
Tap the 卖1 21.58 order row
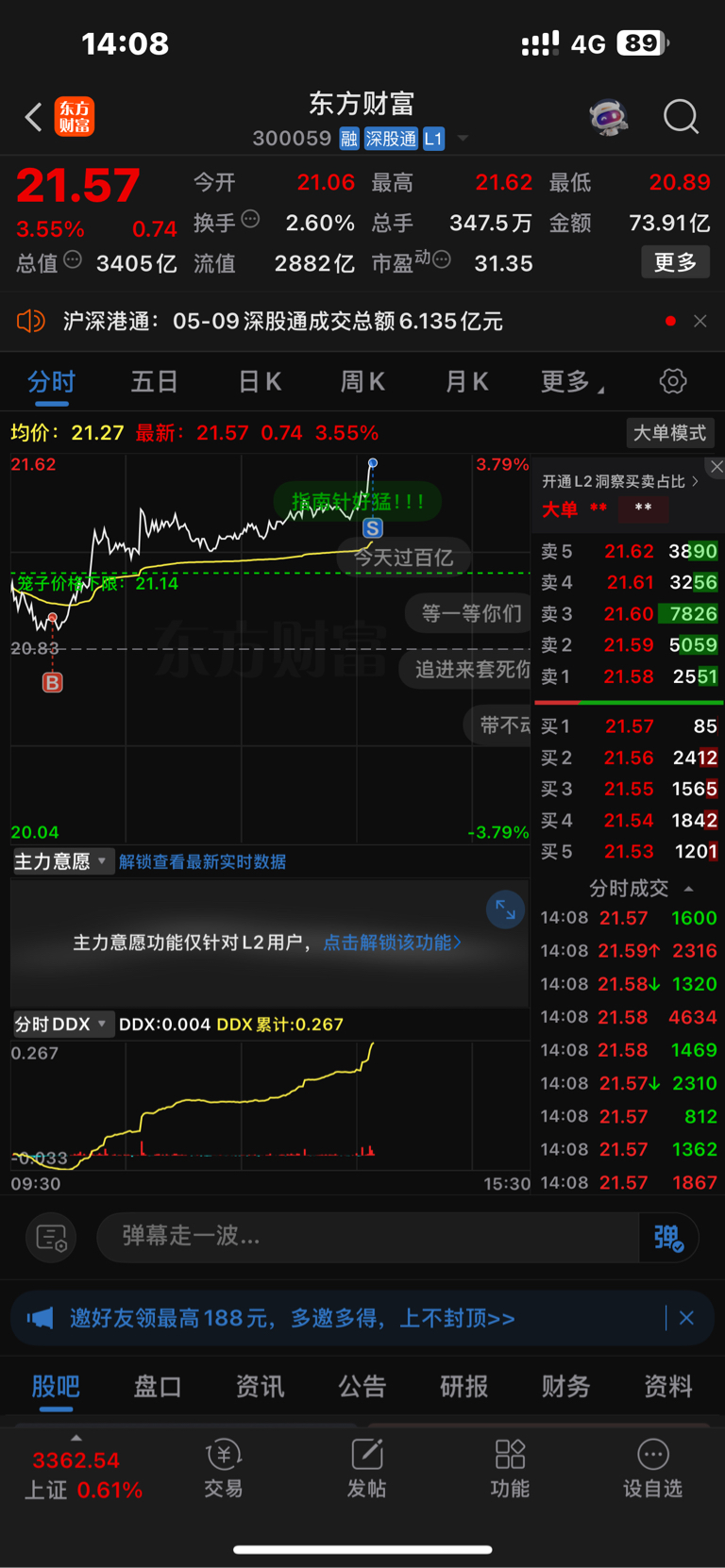coord(629,676)
